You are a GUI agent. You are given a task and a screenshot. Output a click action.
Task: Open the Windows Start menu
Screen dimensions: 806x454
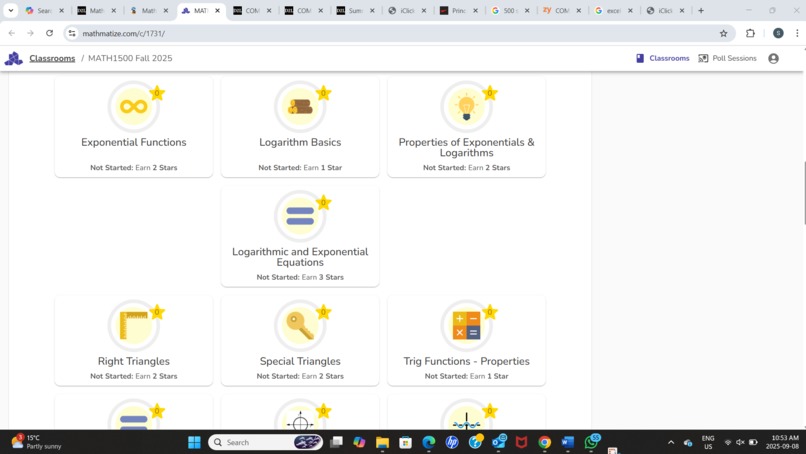click(194, 442)
